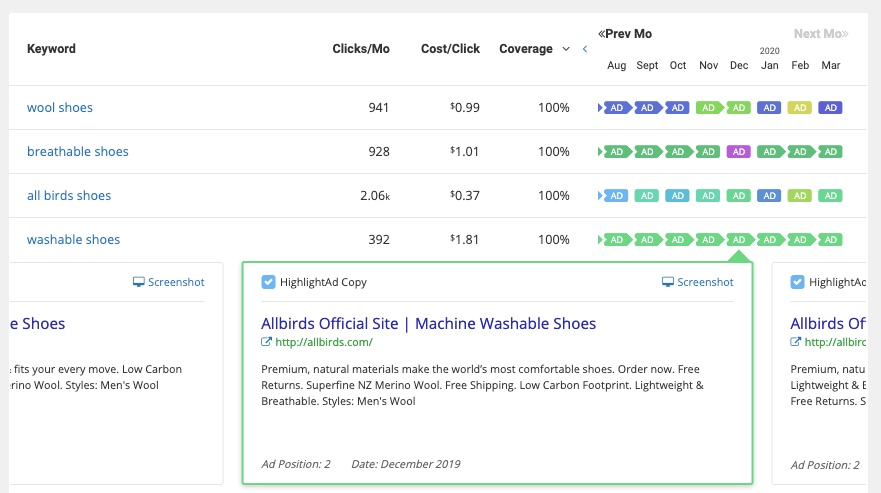
Task: Select the all birds shoes Aug AD badge
Action: pyautogui.click(x=616, y=195)
